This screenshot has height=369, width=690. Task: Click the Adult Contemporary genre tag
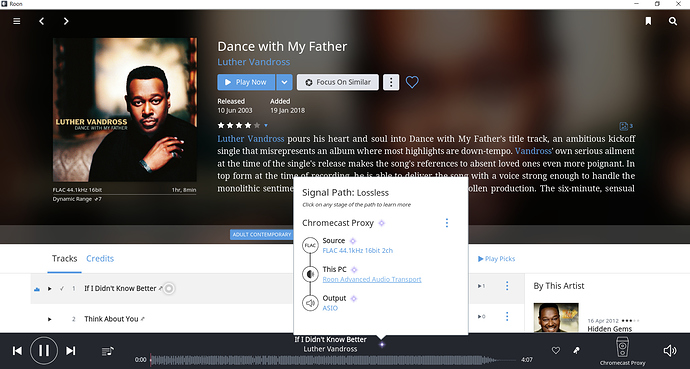[262, 234]
